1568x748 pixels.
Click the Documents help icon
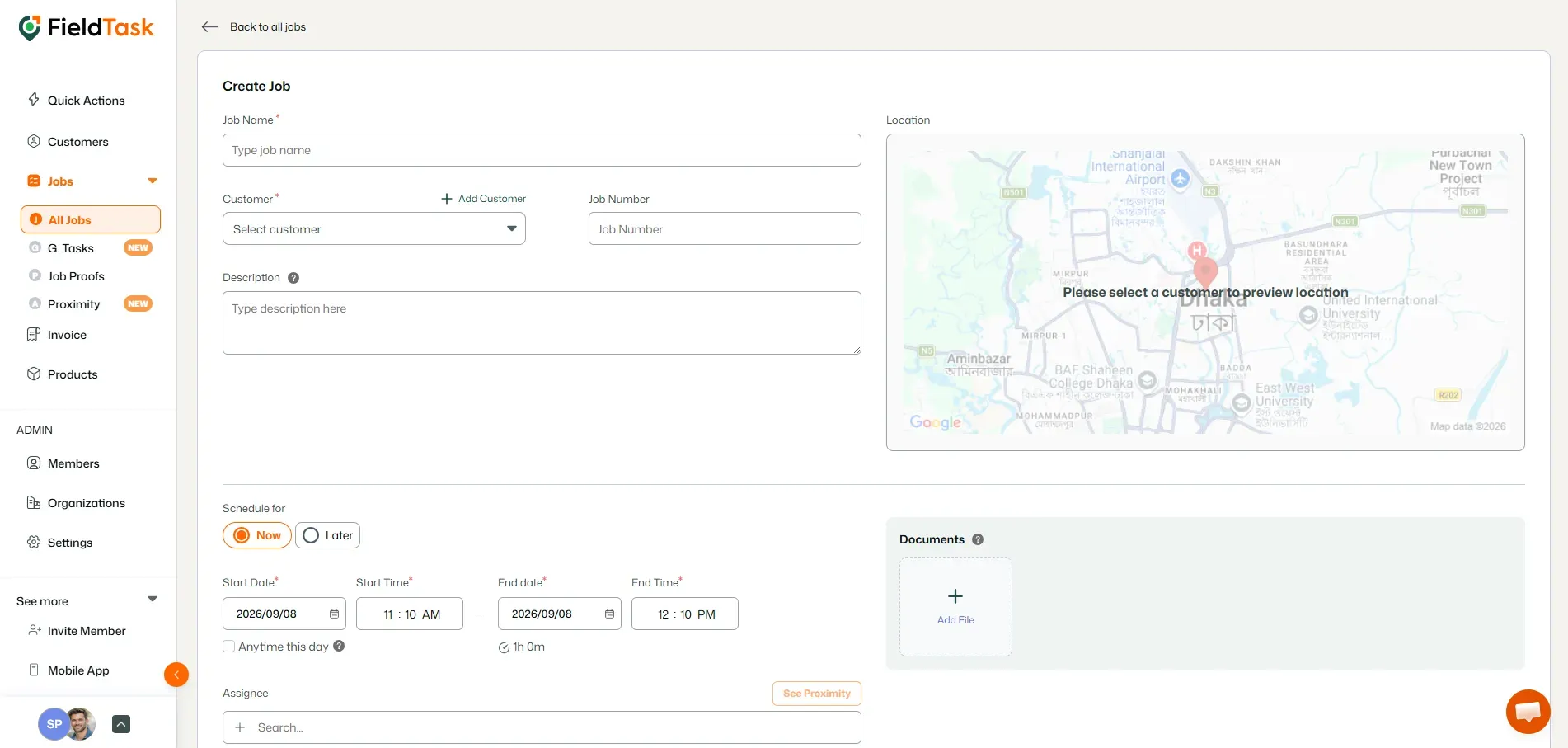(978, 539)
